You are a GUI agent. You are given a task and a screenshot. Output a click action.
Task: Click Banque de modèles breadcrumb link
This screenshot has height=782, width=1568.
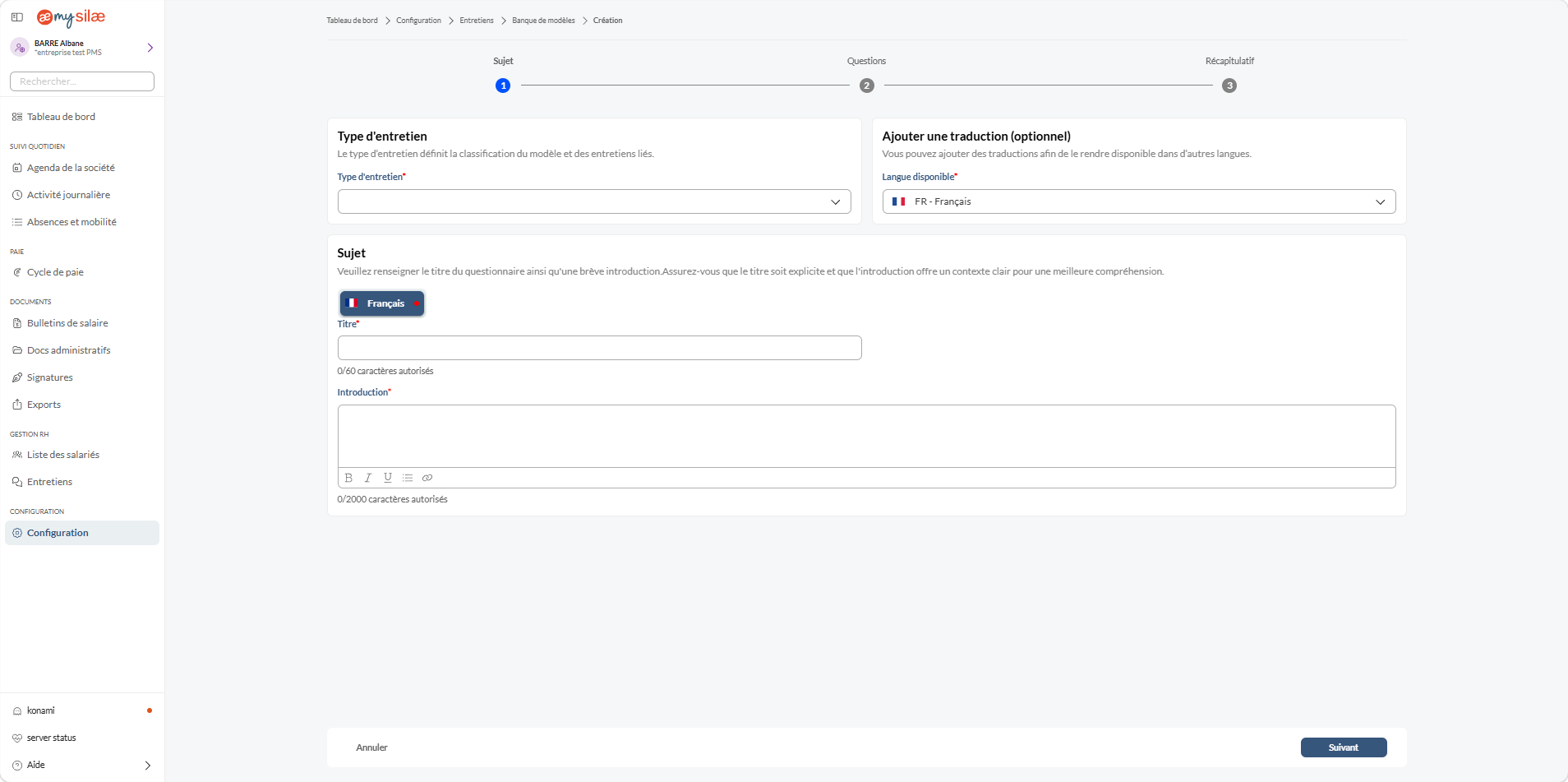(x=543, y=21)
